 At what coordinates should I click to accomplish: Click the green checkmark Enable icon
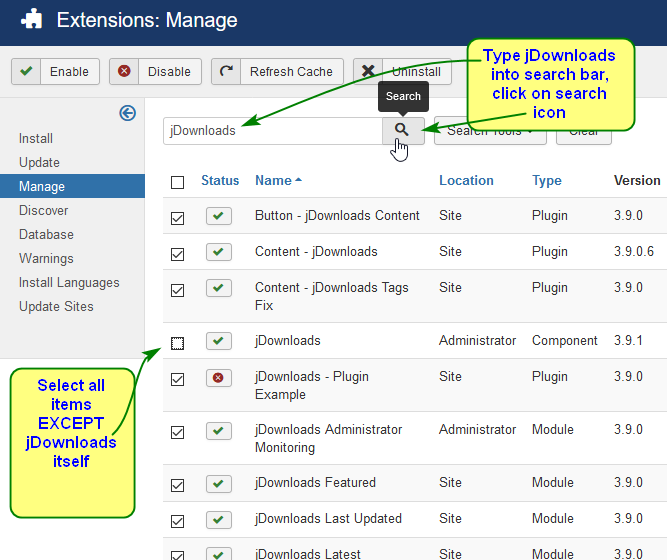[x=26, y=71]
